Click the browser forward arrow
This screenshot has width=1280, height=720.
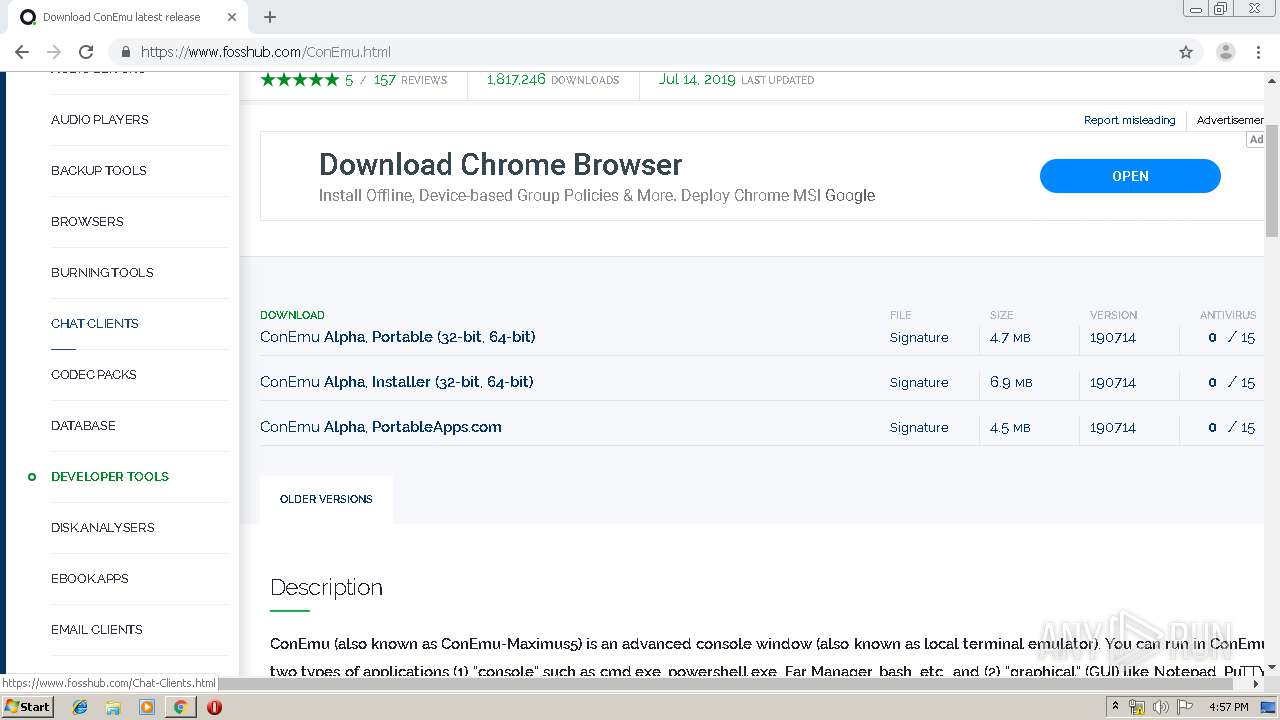[x=54, y=52]
